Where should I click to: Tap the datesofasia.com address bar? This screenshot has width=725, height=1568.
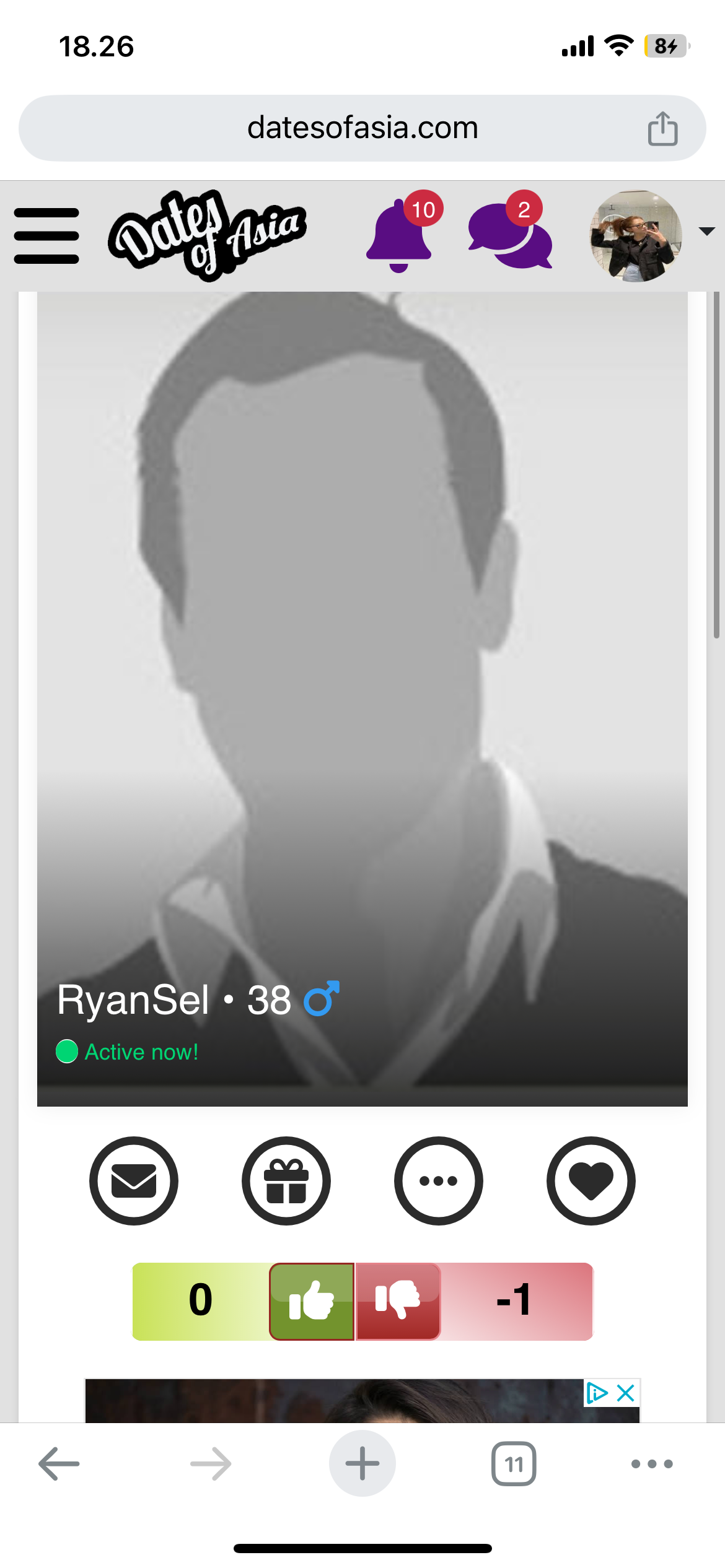click(x=362, y=128)
